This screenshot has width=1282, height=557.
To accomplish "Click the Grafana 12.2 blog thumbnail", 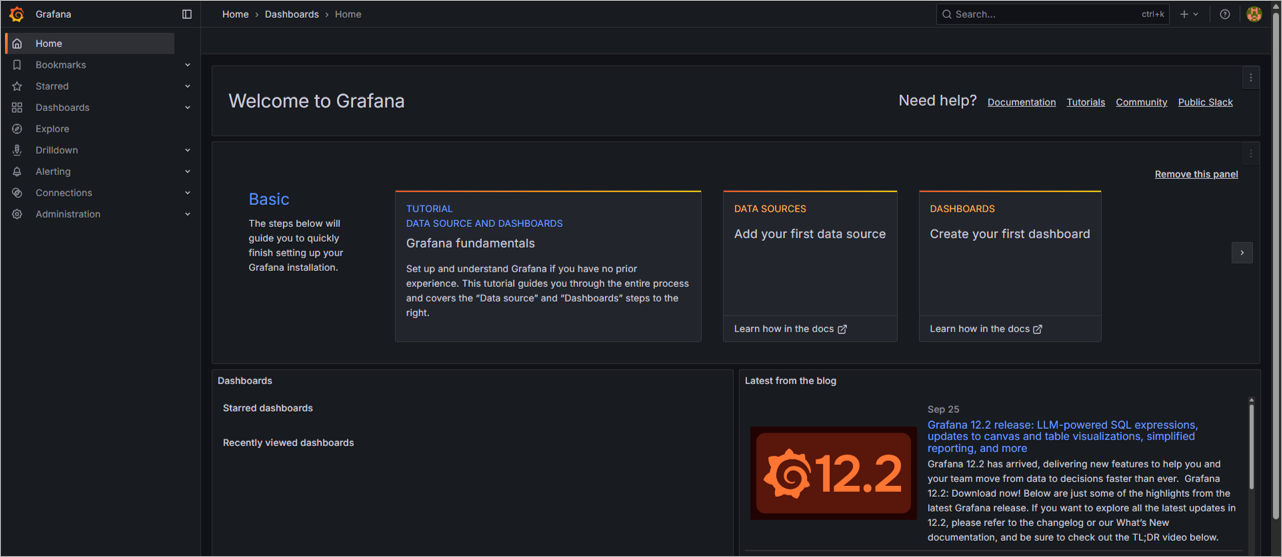I will [833, 473].
